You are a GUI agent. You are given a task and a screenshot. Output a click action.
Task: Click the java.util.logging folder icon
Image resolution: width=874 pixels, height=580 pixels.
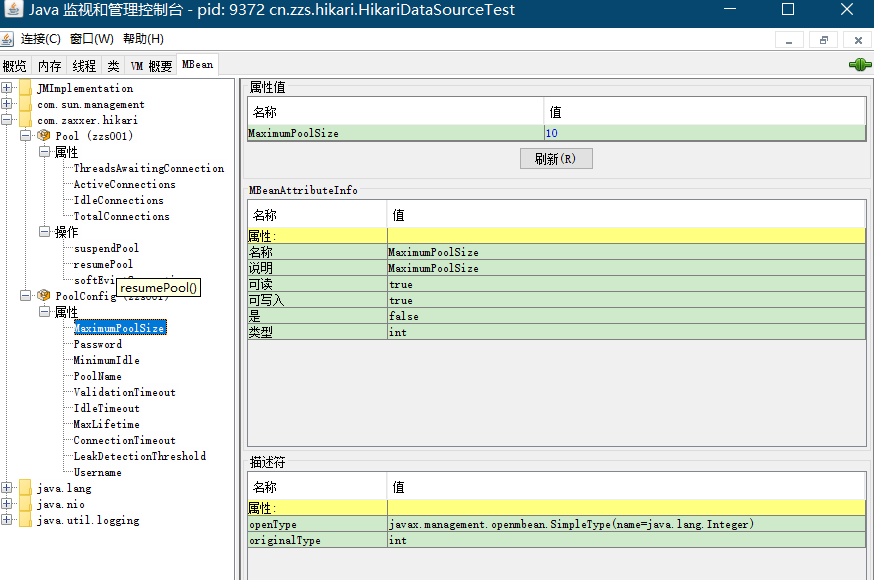coord(26,520)
